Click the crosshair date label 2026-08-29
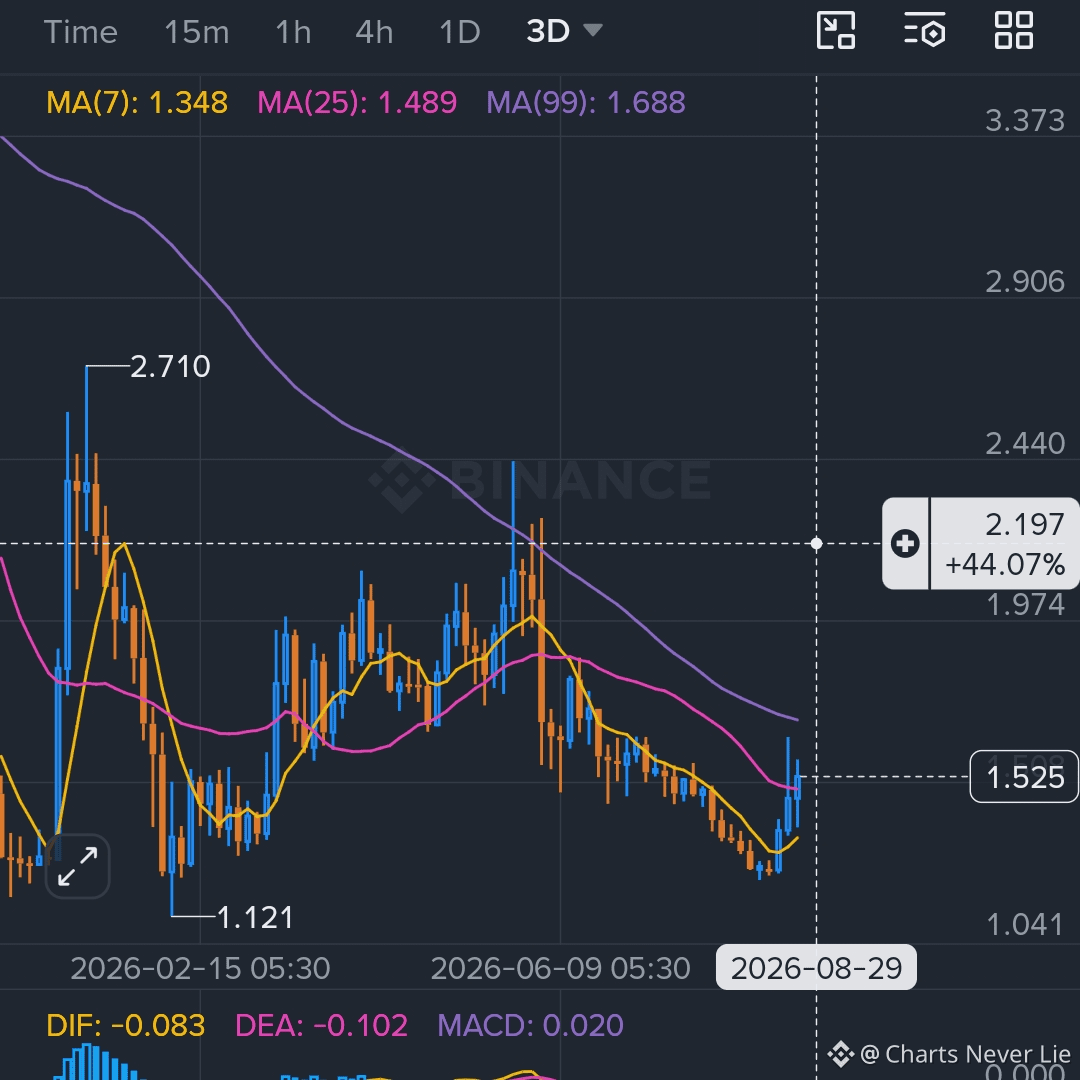This screenshot has width=1080, height=1080. [816, 968]
